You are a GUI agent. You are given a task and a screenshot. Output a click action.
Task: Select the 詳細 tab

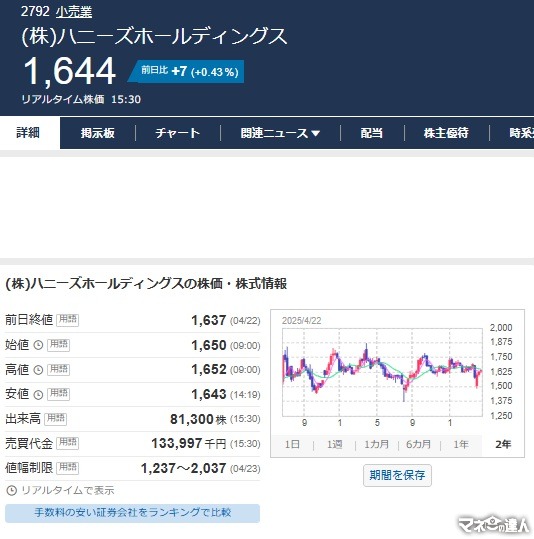pyautogui.click(x=28, y=133)
